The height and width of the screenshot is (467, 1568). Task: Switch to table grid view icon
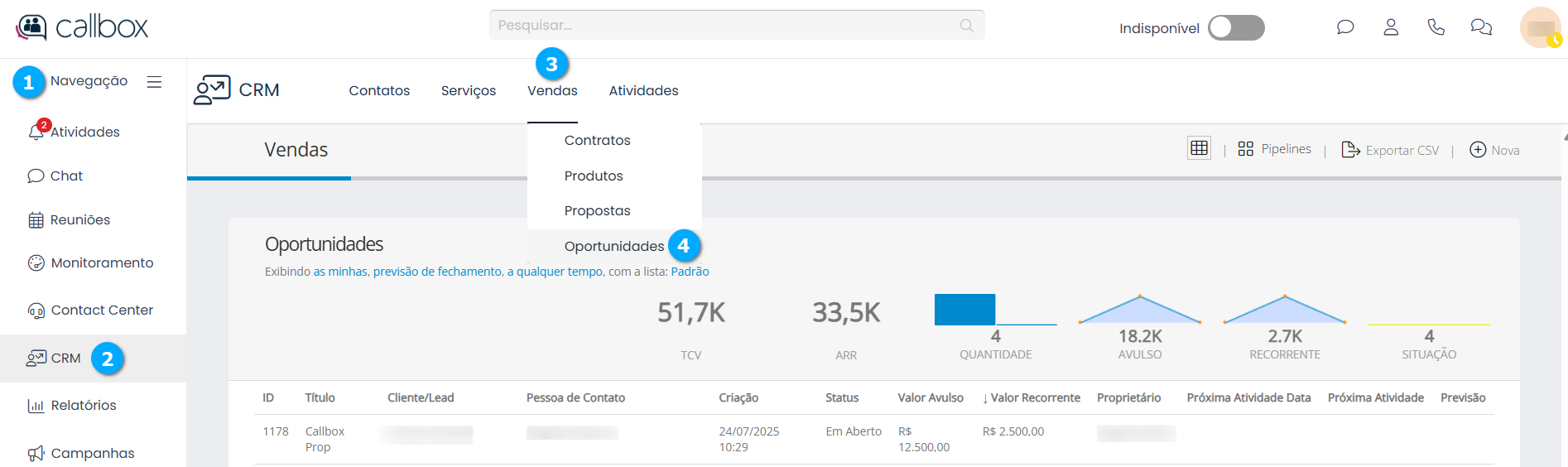[1199, 148]
